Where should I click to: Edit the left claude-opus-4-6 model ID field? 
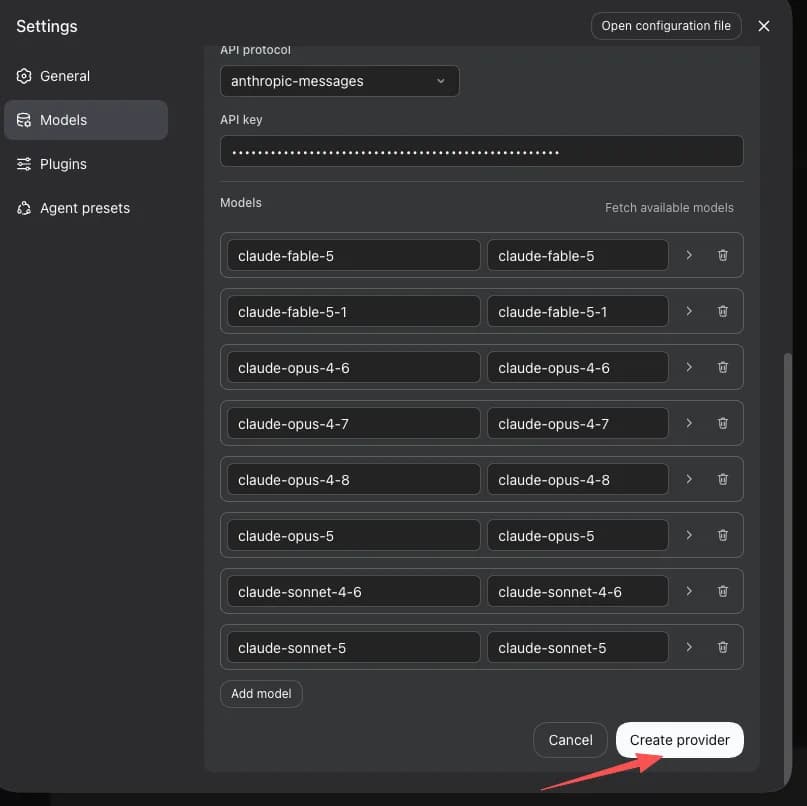coord(354,367)
